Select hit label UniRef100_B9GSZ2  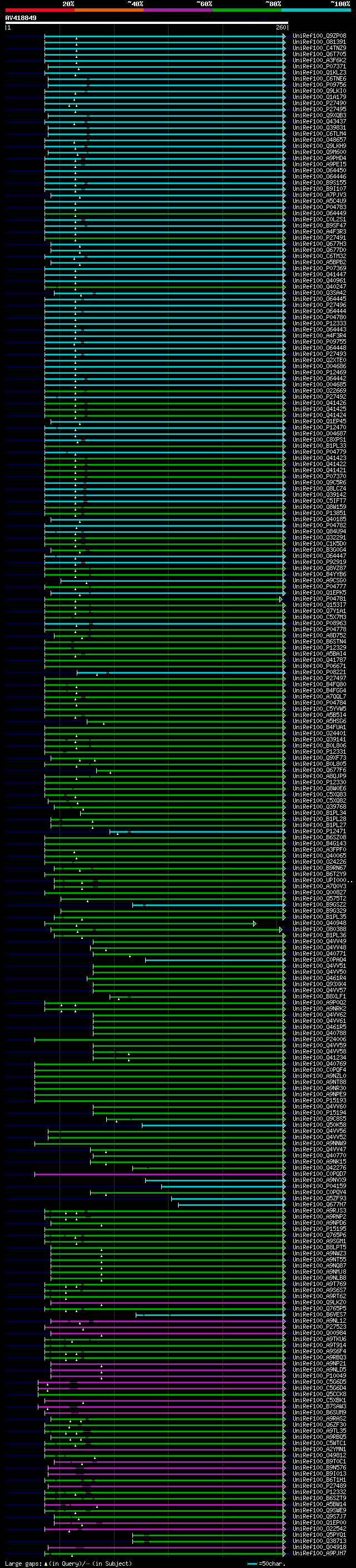point(319,905)
